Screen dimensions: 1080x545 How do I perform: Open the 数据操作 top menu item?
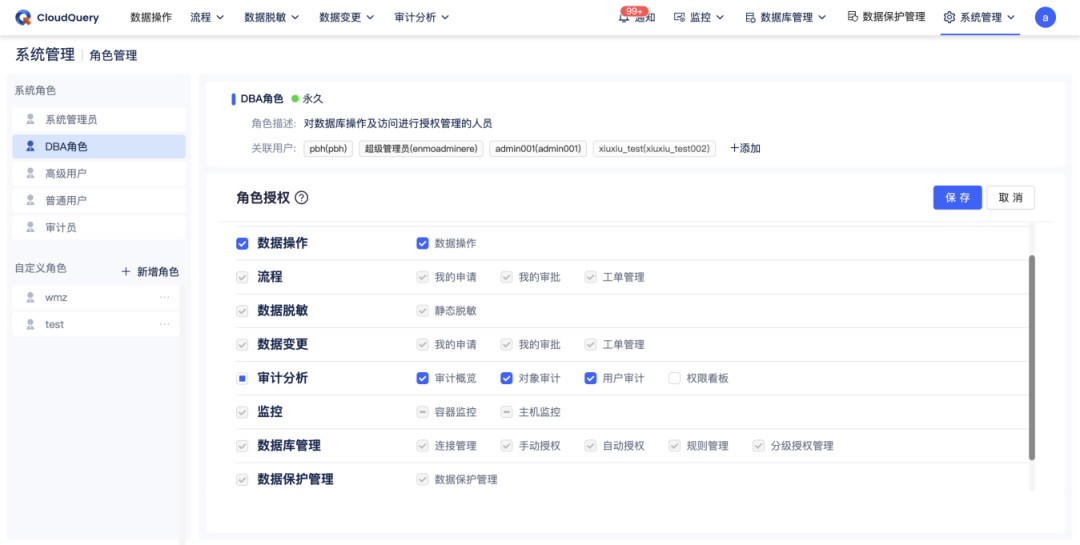pyautogui.click(x=151, y=17)
